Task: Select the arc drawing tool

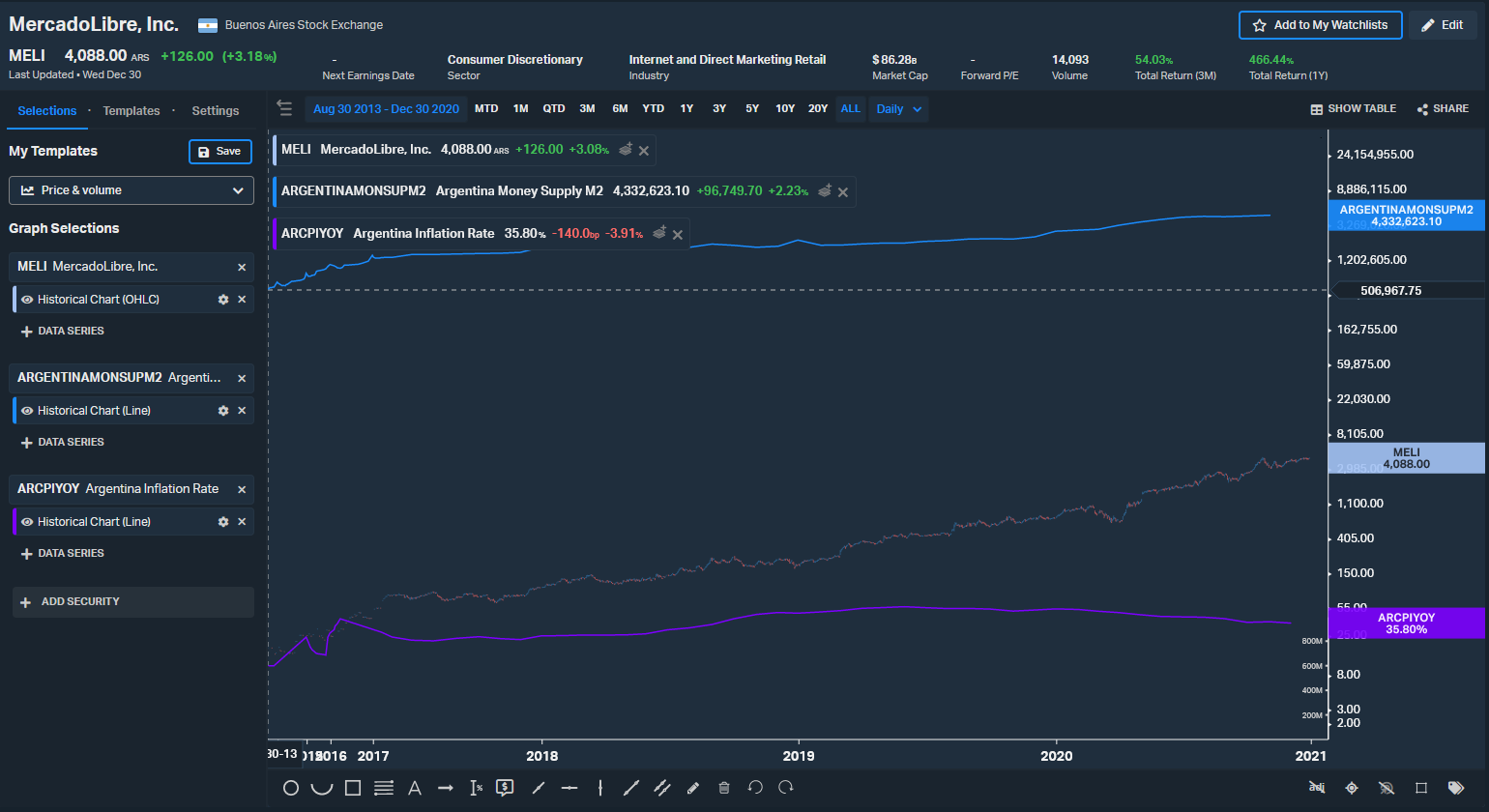Action: pos(322,788)
